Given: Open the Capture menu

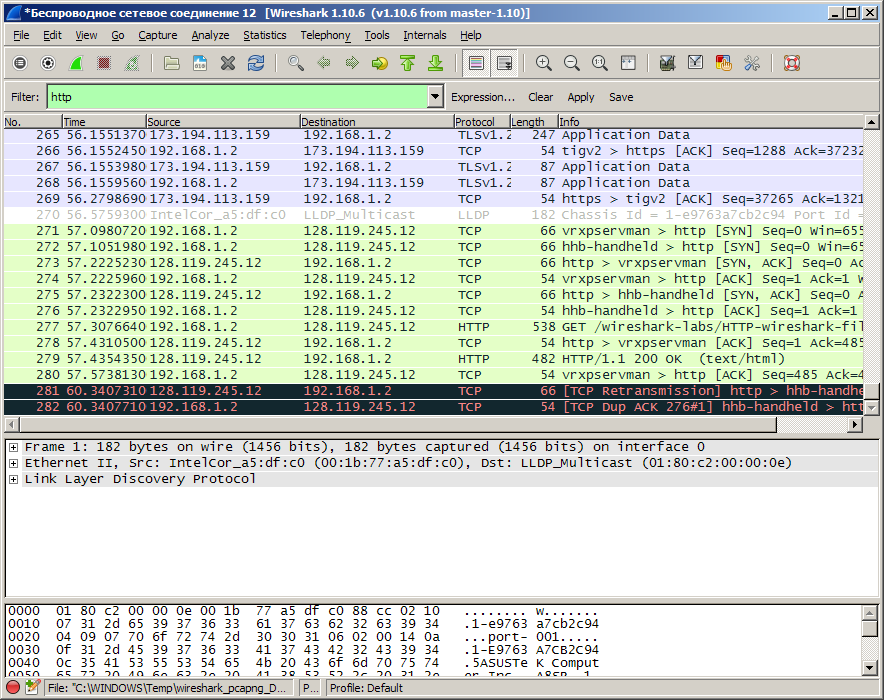Looking at the screenshot, I should click(x=158, y=36).
